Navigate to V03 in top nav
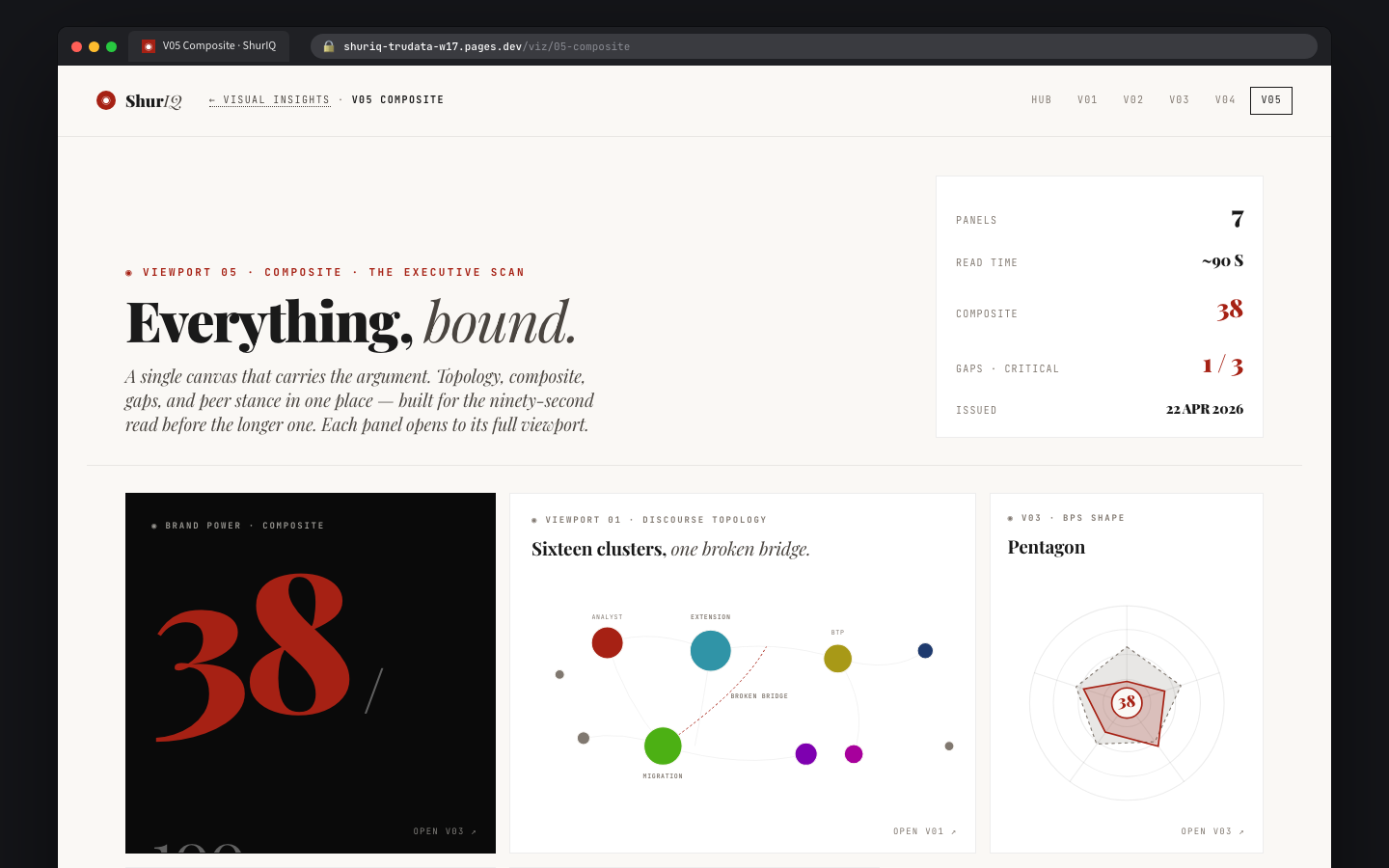 (x=1179, y=100)
